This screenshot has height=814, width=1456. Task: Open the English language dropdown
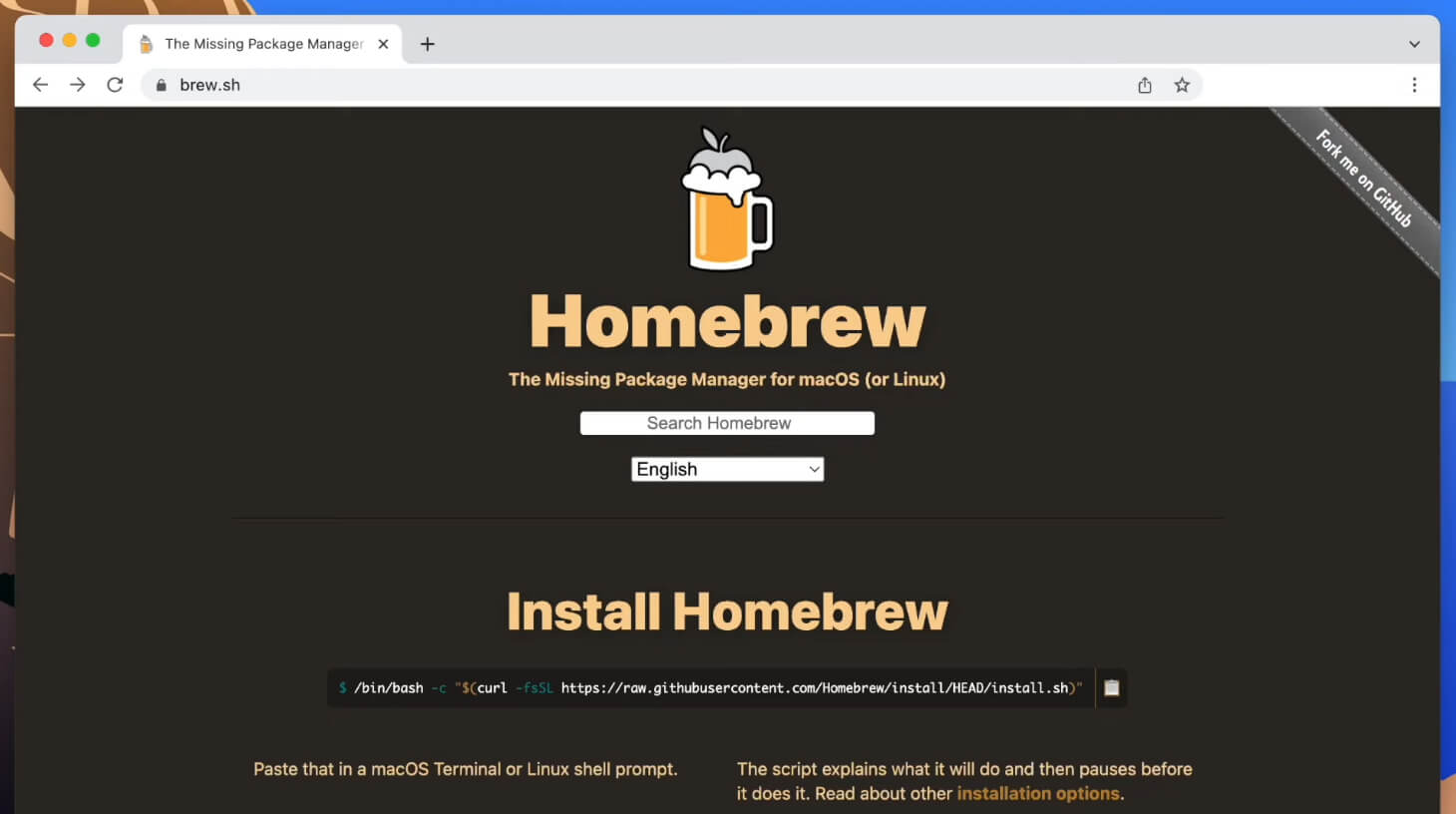(x=727, y=469)
